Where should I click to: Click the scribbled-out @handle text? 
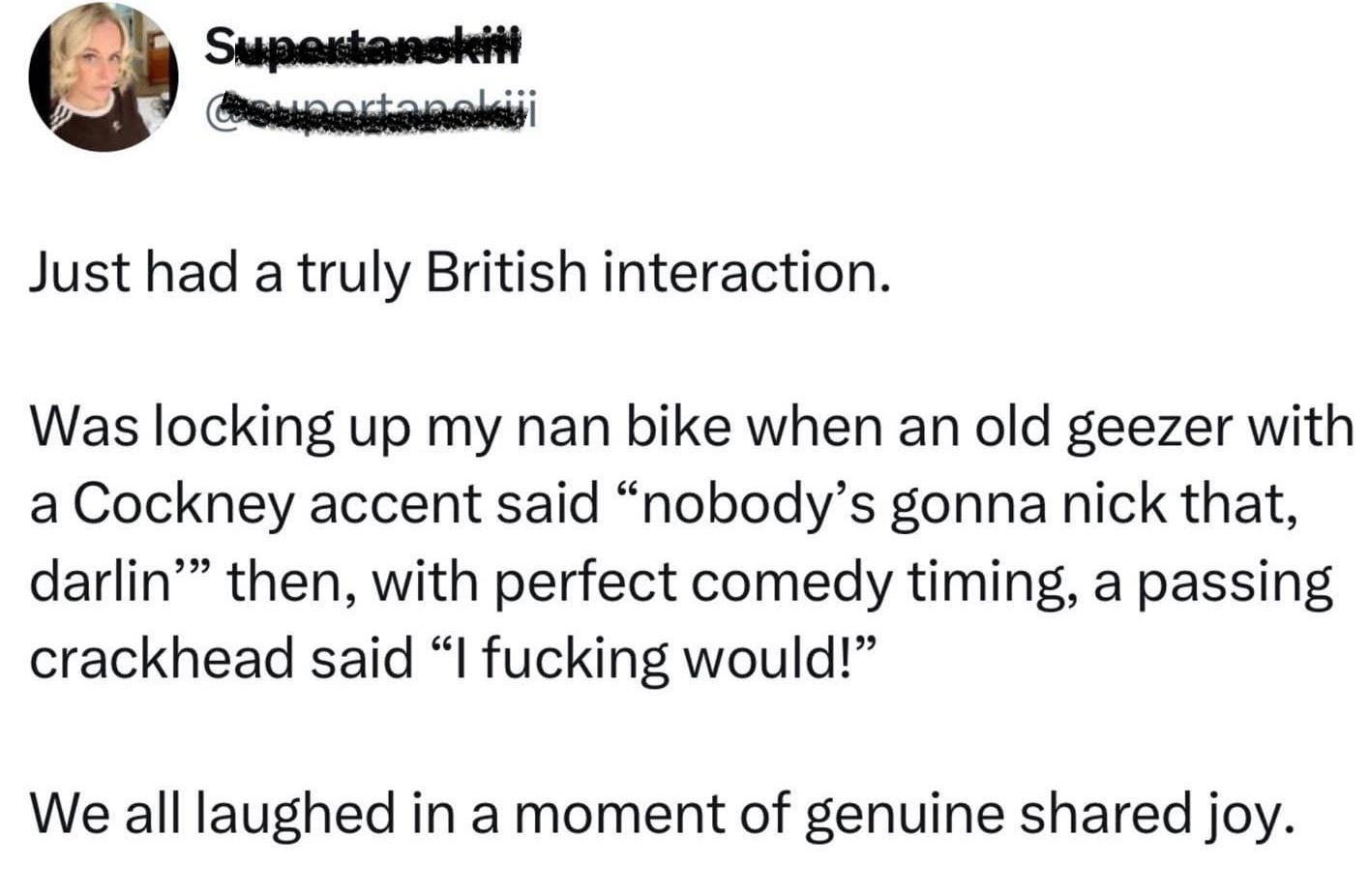coord(372,108)
